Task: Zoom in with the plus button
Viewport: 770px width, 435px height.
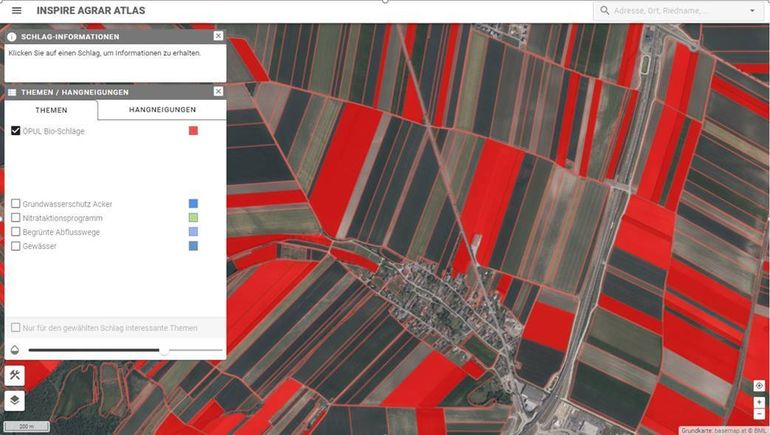Action: click(x=759, y=402)
